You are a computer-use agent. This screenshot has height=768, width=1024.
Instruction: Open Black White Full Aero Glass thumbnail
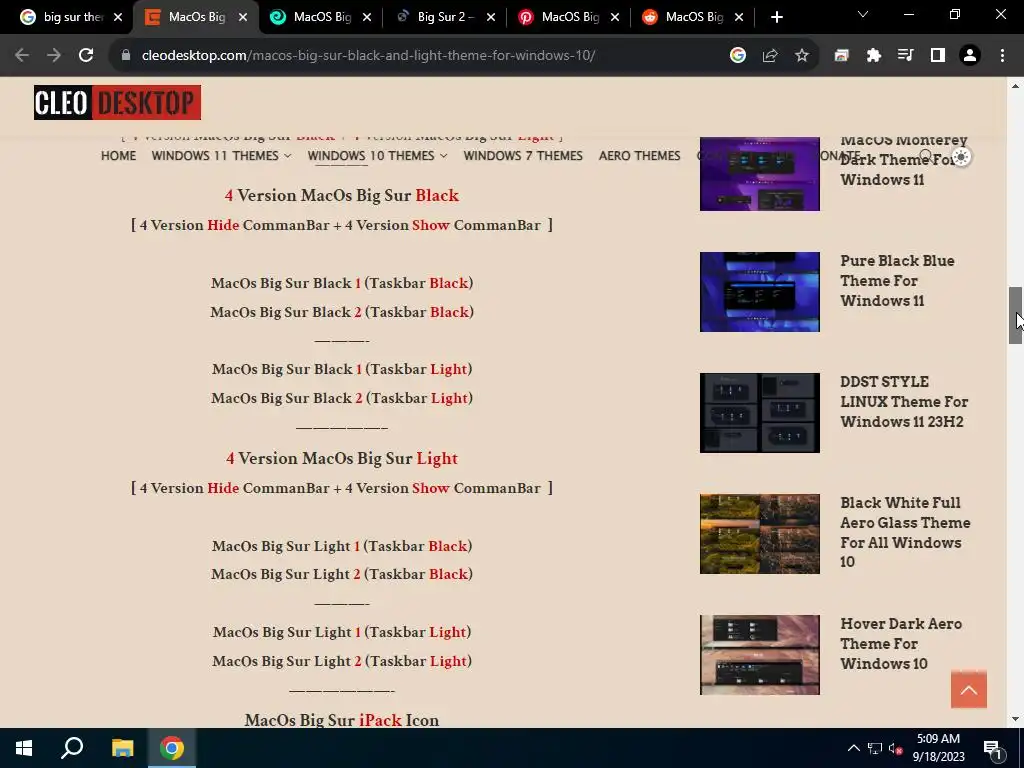coord(760,534)
